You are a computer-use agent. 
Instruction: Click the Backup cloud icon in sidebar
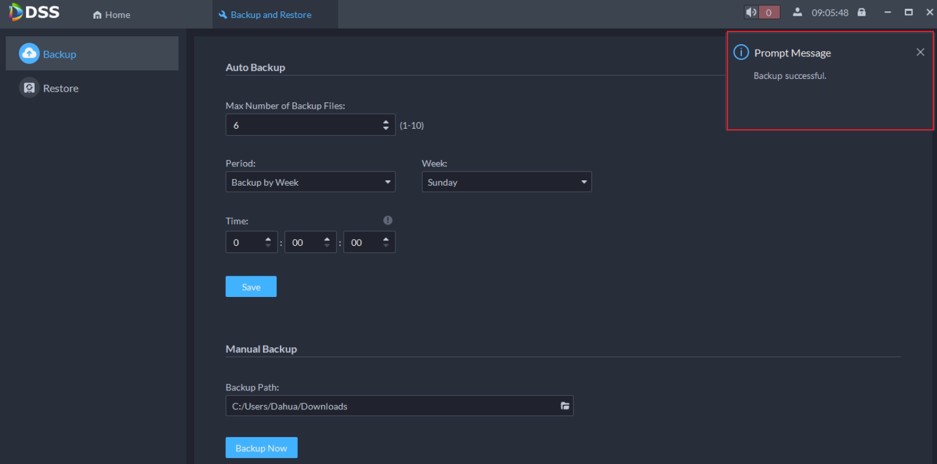tap(29, 54)
